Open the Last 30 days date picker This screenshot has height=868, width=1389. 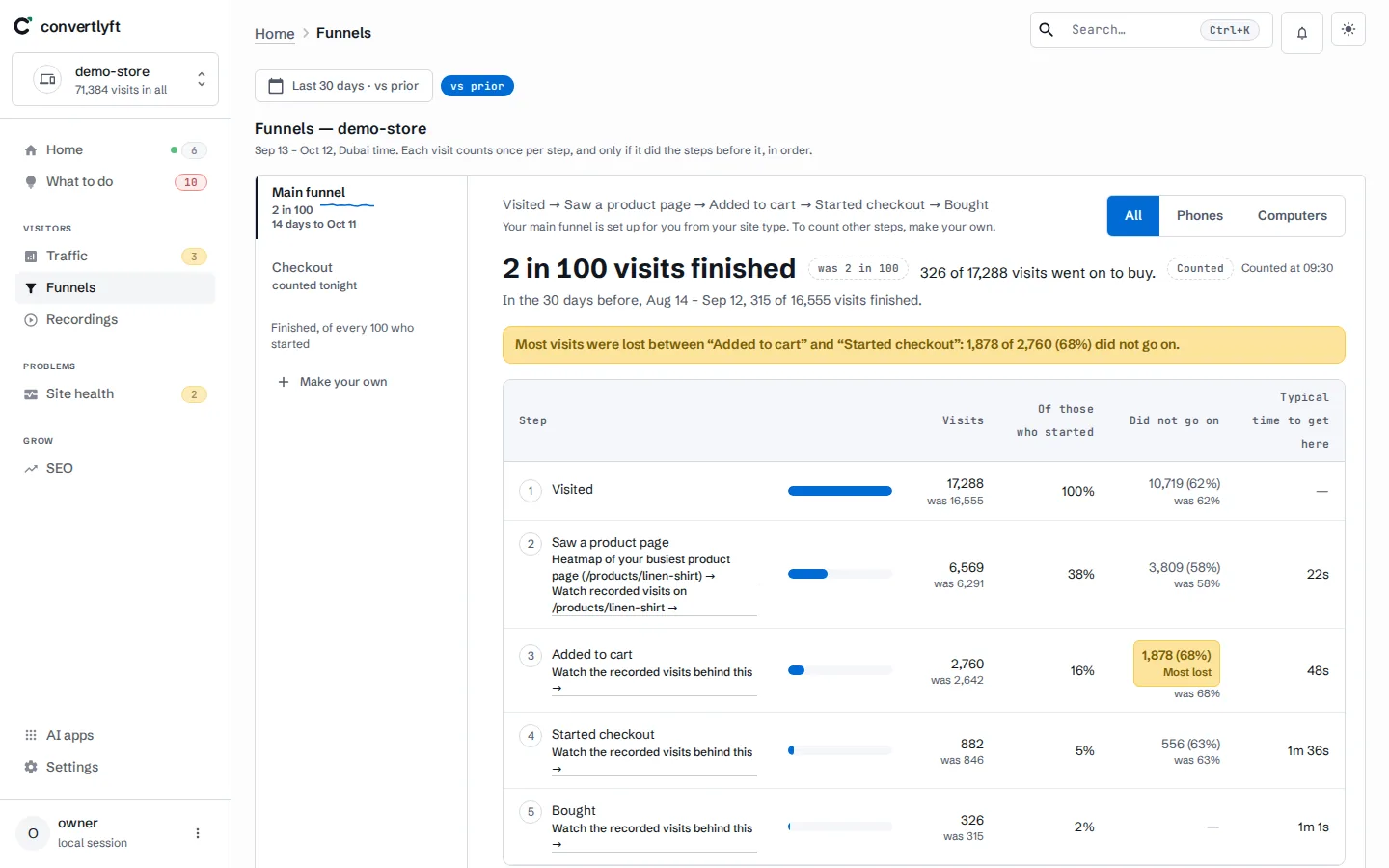pyautogui.click(x=343, y=86)
